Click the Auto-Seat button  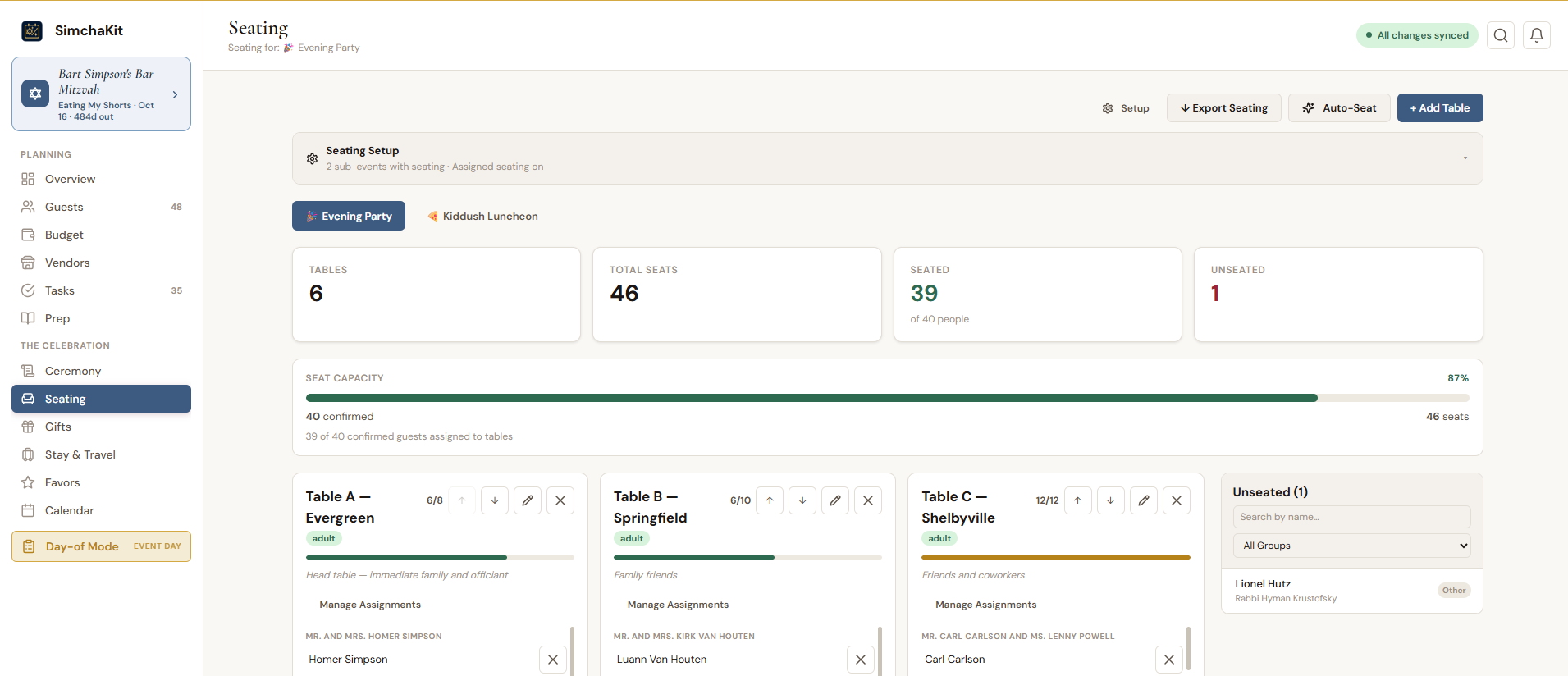point(1339,108)
